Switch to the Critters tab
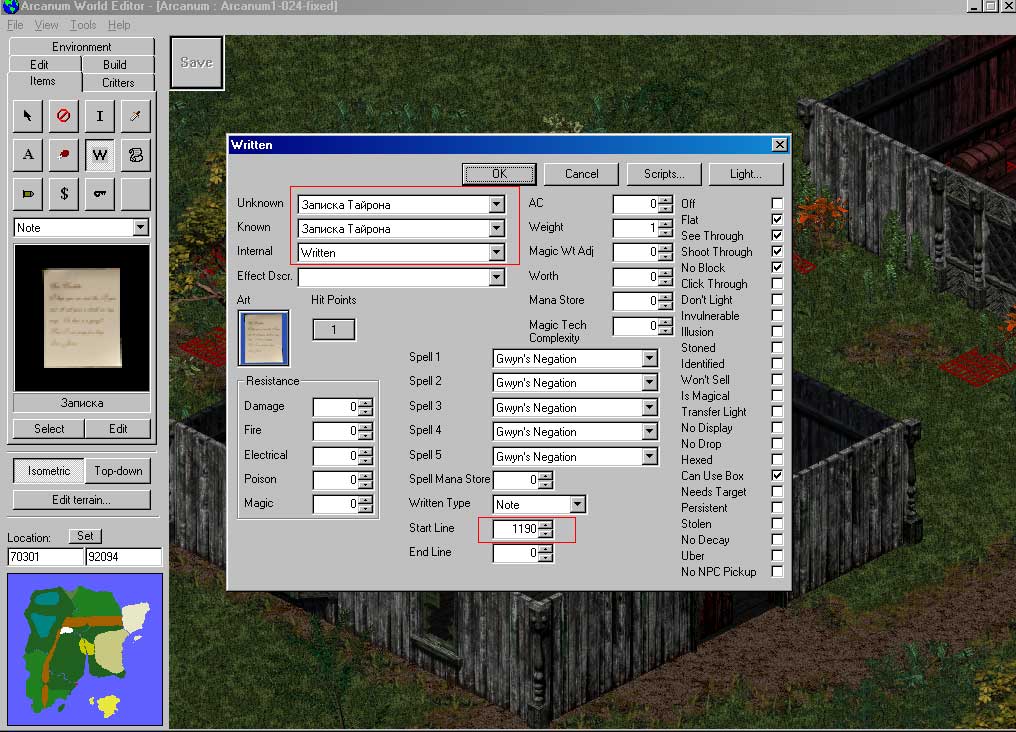Viewport: 1016px width, 732px height. 118,83
